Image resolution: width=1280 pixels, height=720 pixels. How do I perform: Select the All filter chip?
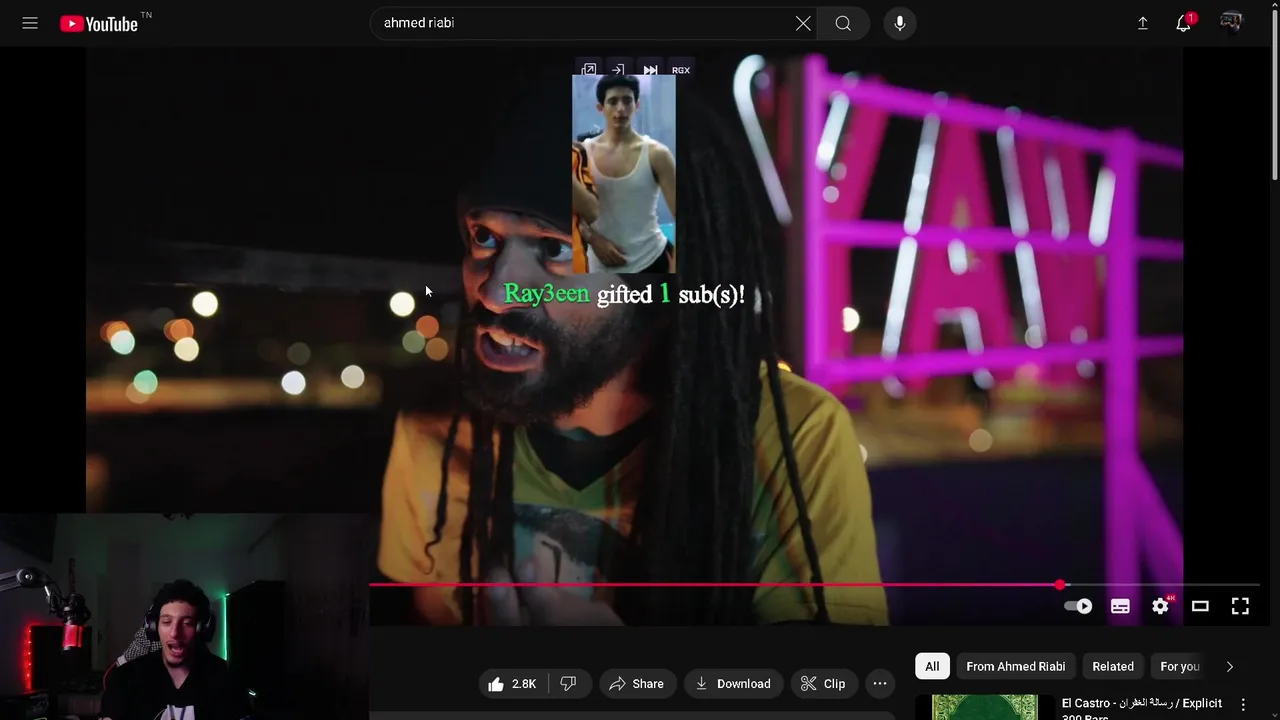click(932, 666)
